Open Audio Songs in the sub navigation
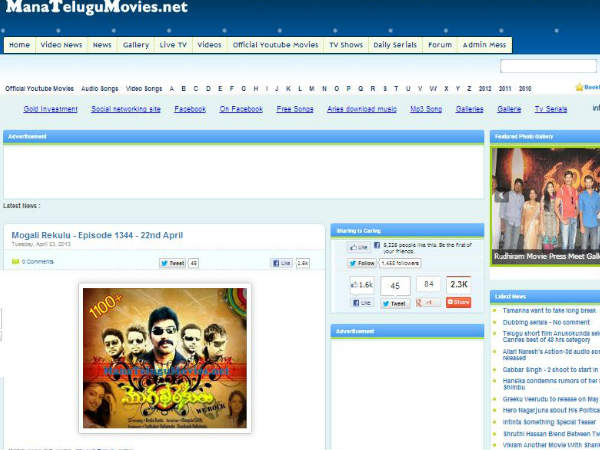This screenshot has width=600, height=450. point(100,88)
